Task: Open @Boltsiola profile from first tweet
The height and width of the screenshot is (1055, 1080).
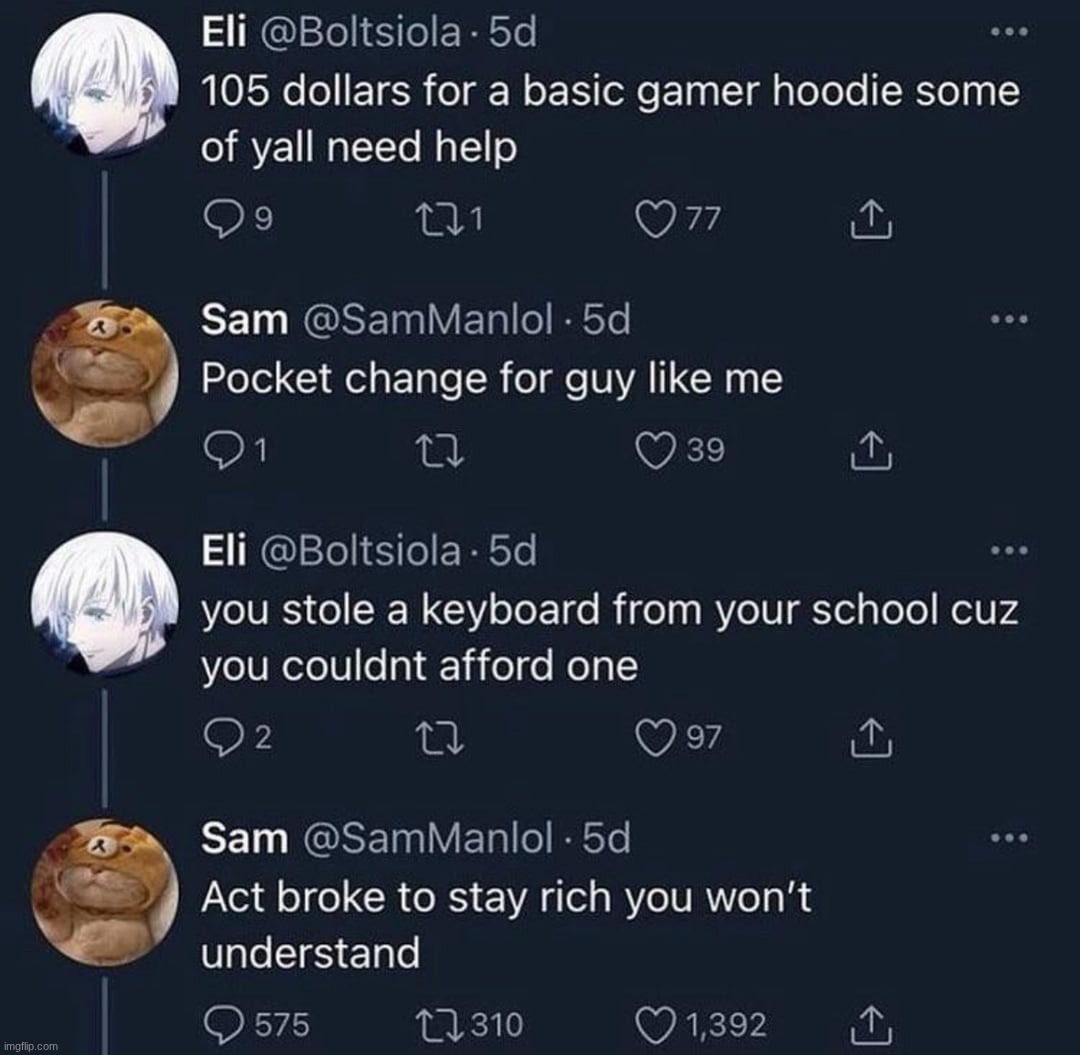Action: coord(358,32)
